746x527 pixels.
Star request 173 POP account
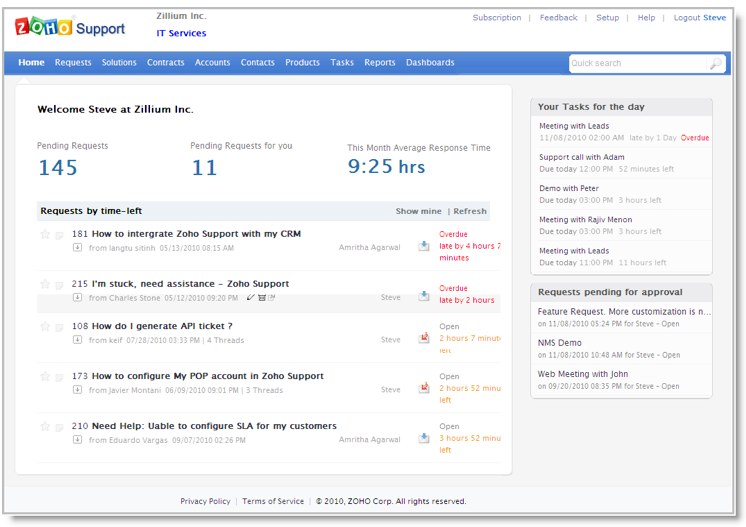coord(45,376)
